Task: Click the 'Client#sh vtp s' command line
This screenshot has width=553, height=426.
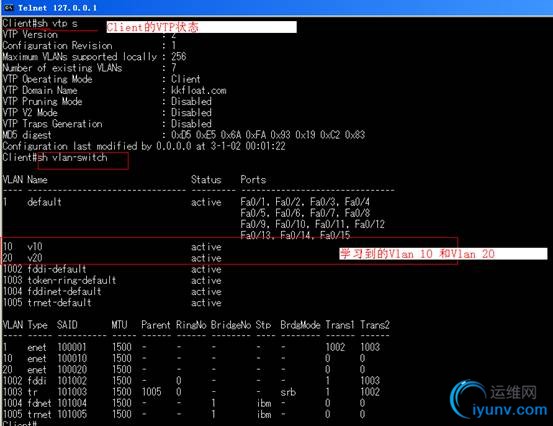Action: [40, 24]
